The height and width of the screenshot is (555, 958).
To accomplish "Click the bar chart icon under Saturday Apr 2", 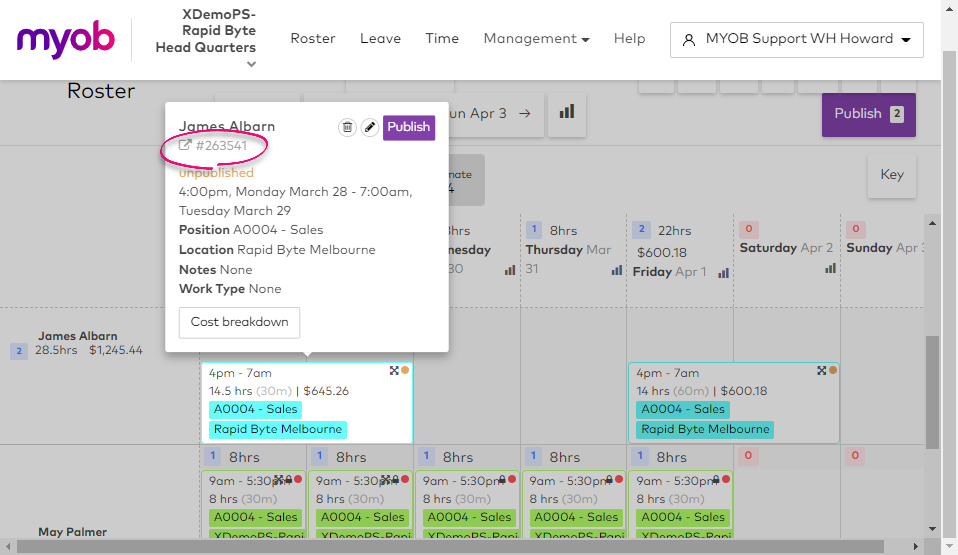I will click(829, 268).
